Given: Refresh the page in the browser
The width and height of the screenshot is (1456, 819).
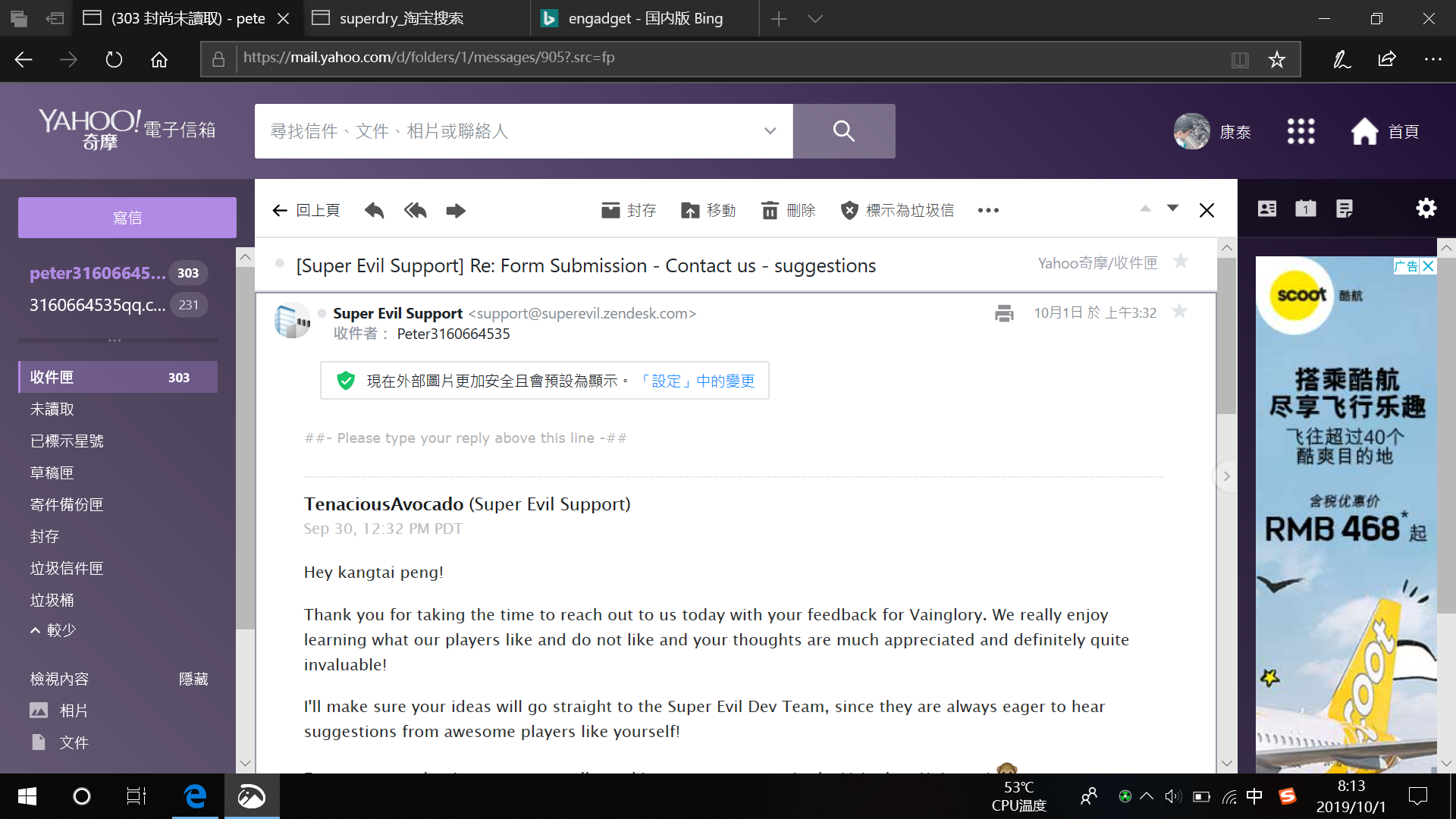Looking at the screenshot, I should (114, 59).
